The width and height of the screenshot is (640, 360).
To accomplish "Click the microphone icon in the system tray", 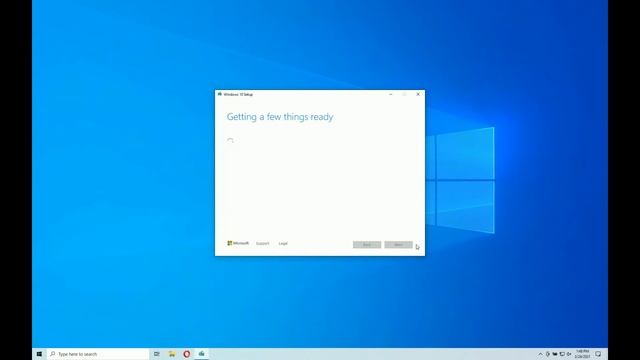I will [548, 354].
